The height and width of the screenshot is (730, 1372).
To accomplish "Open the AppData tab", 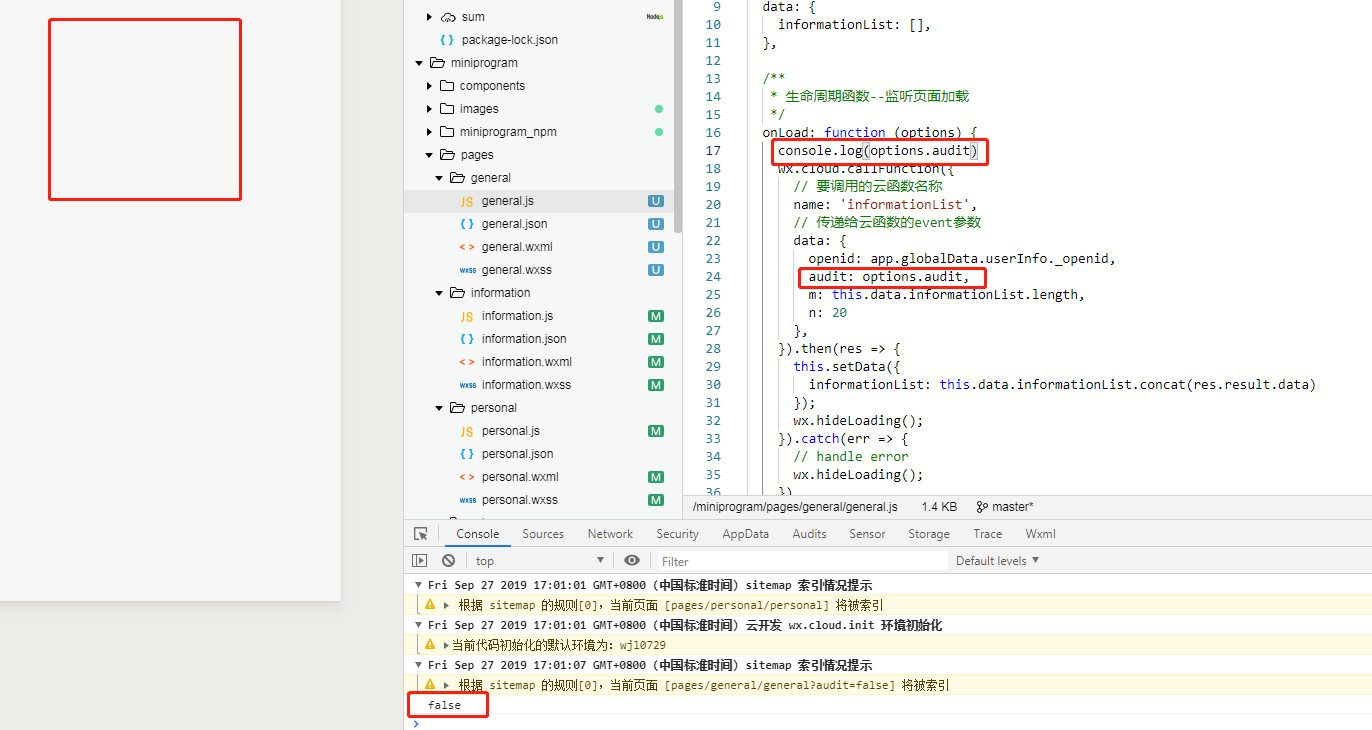I will (x=745, y=534).
